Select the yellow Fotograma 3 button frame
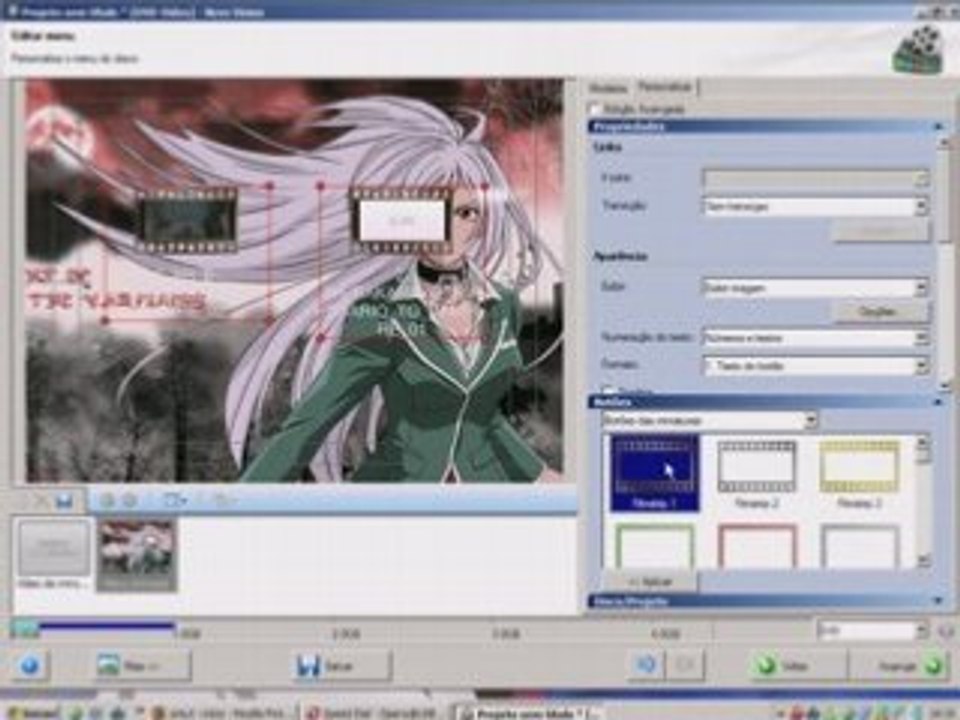Image resolution: width=960 pixels, height=720 pixels. point(859,473)
